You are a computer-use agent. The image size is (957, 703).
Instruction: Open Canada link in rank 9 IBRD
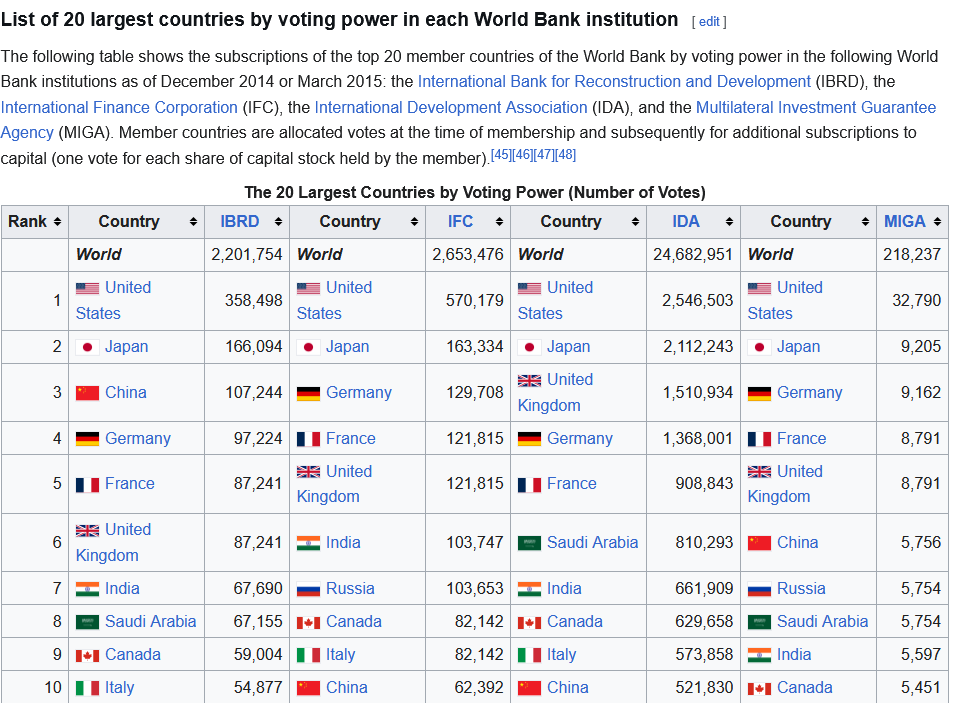click(x=133, y=655)
